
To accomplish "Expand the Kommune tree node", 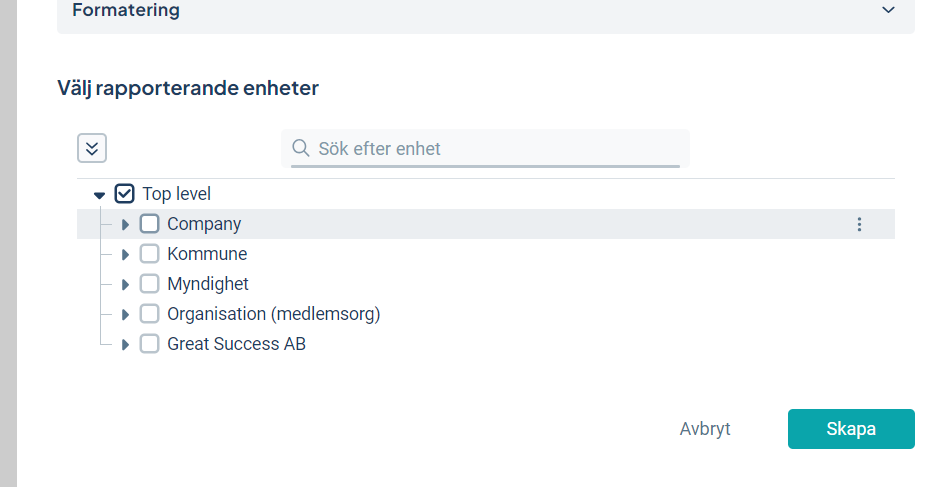I will 125,254.
